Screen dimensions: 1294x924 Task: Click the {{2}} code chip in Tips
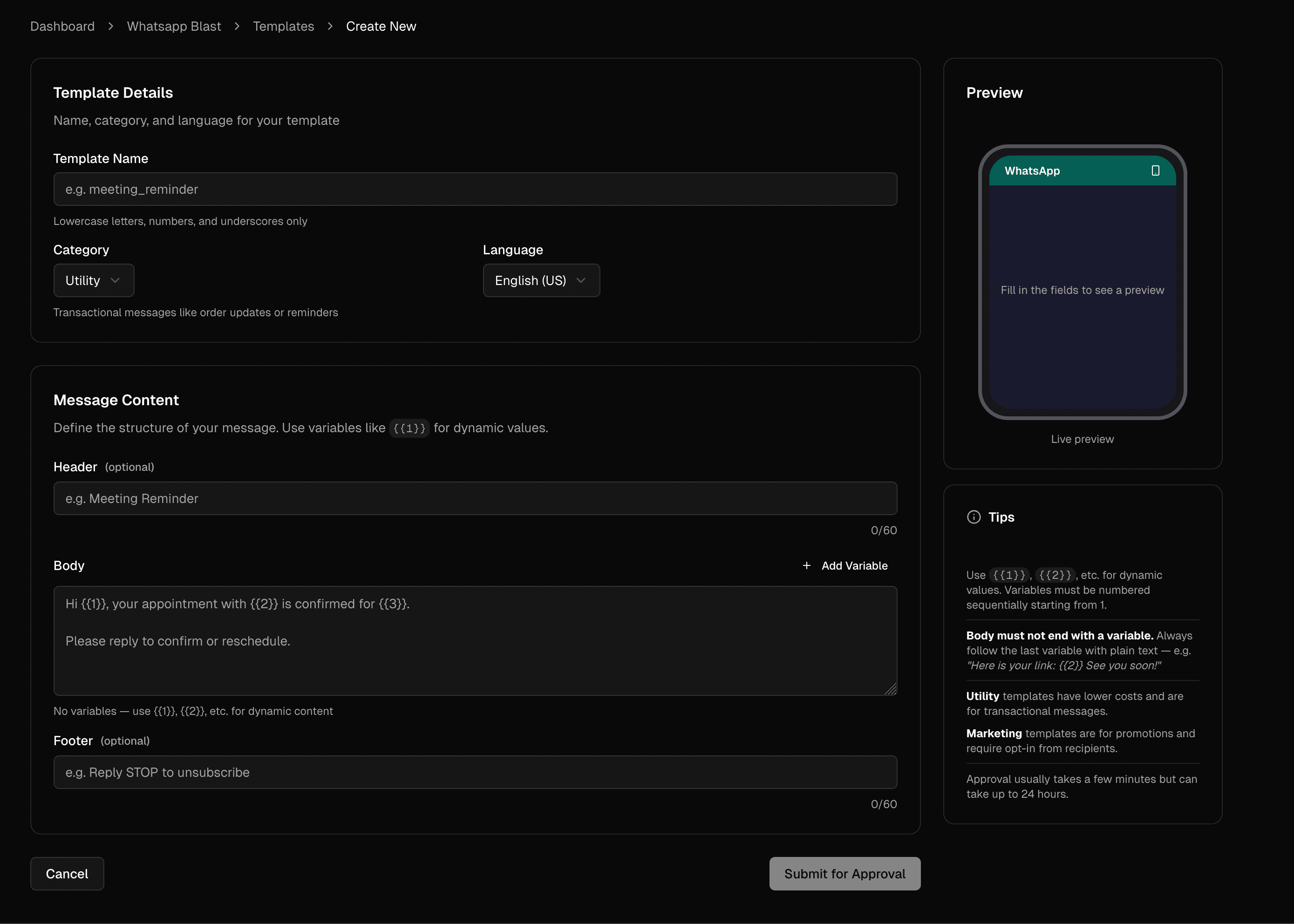[x=1055, y=575]
